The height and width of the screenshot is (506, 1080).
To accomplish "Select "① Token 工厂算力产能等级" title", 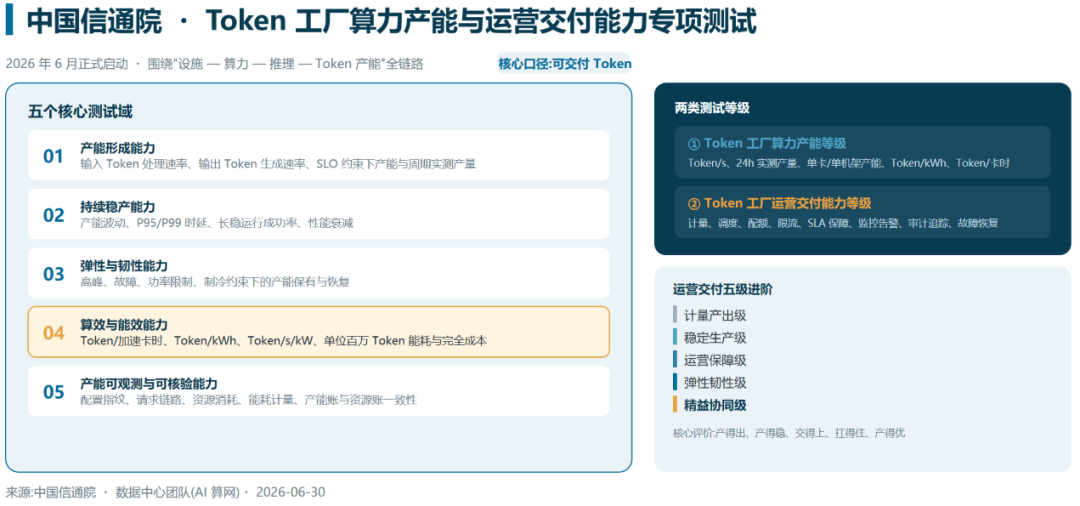I will pyautogui.click(x=767, y=143).
